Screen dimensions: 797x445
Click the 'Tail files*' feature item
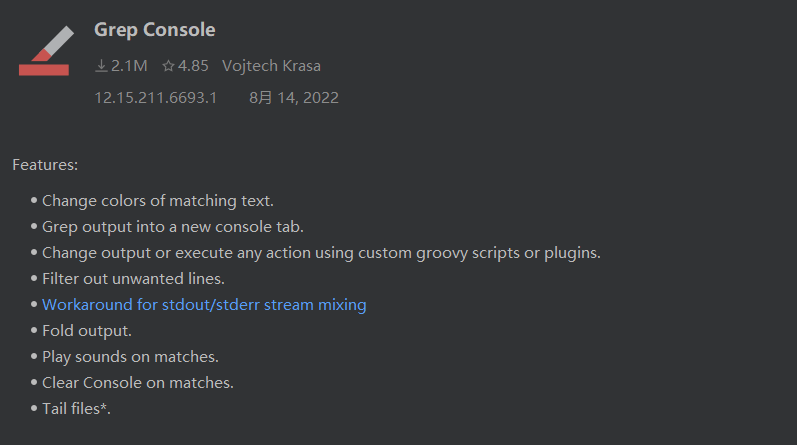tap(76, 408)
